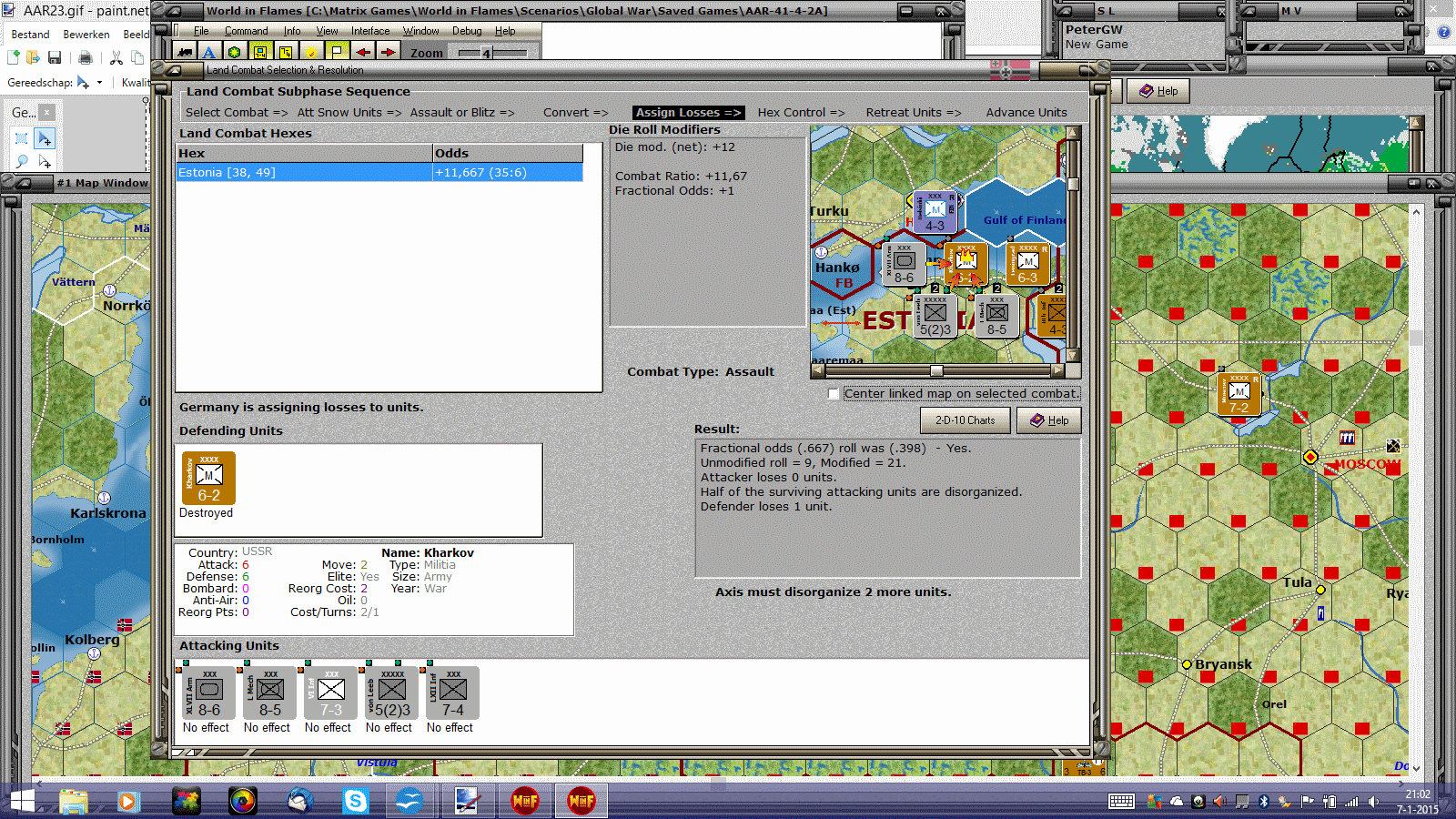1456x819 pixels.
Task: Click the Leningrad 6-3 unit on minimap
Action: [1028, 264]
